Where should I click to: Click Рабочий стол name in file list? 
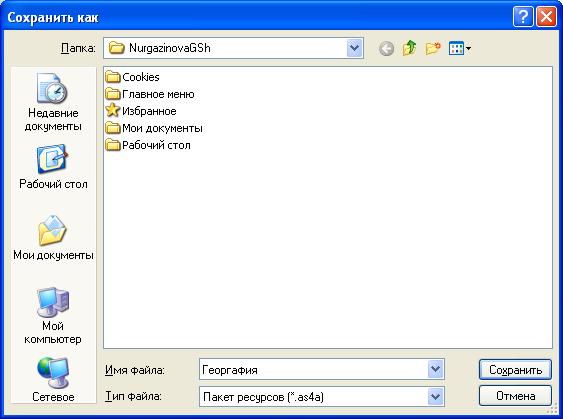pos(156,145)
